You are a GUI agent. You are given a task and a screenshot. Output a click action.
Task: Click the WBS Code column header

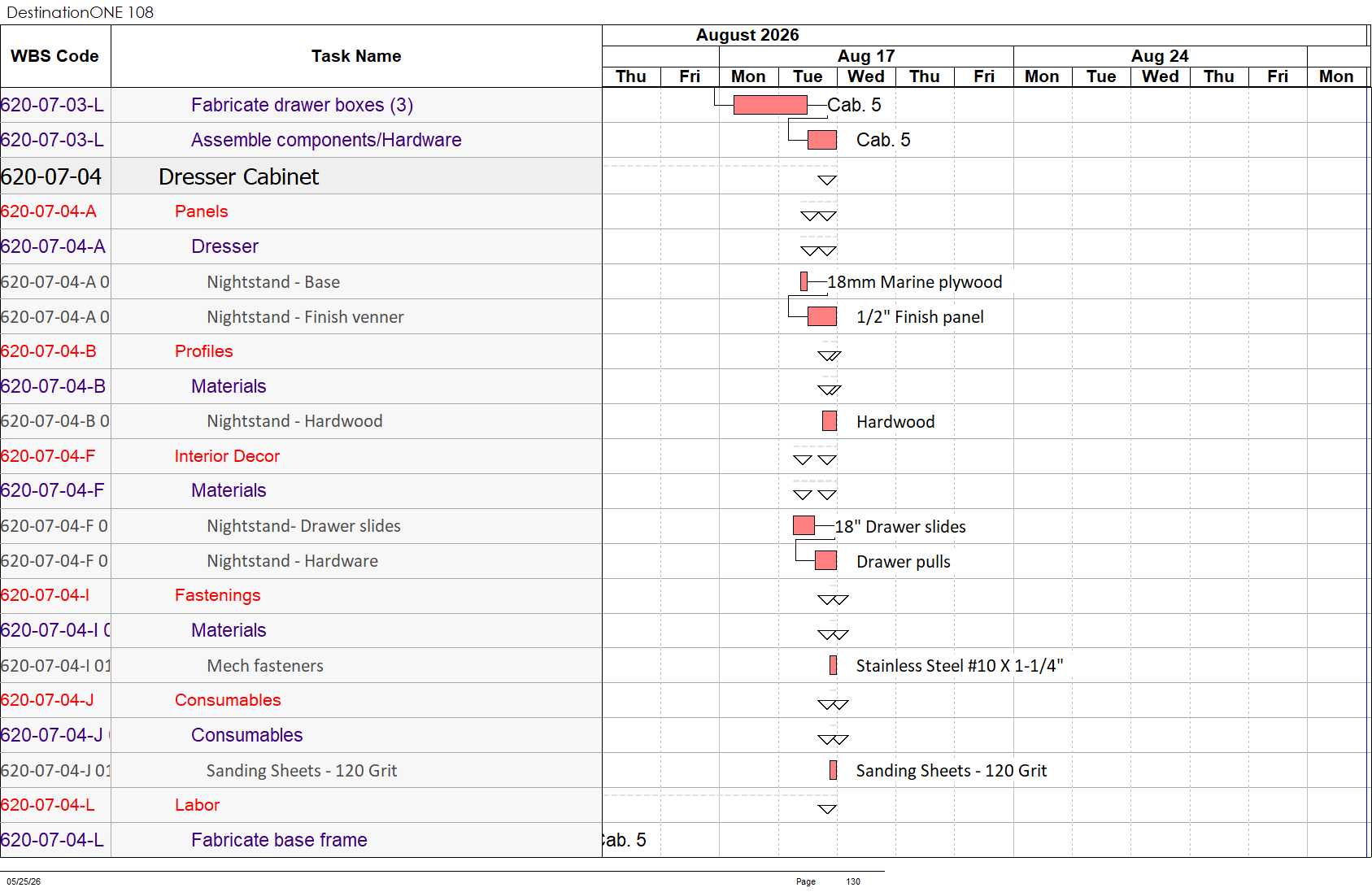click(x=55, y=56)
